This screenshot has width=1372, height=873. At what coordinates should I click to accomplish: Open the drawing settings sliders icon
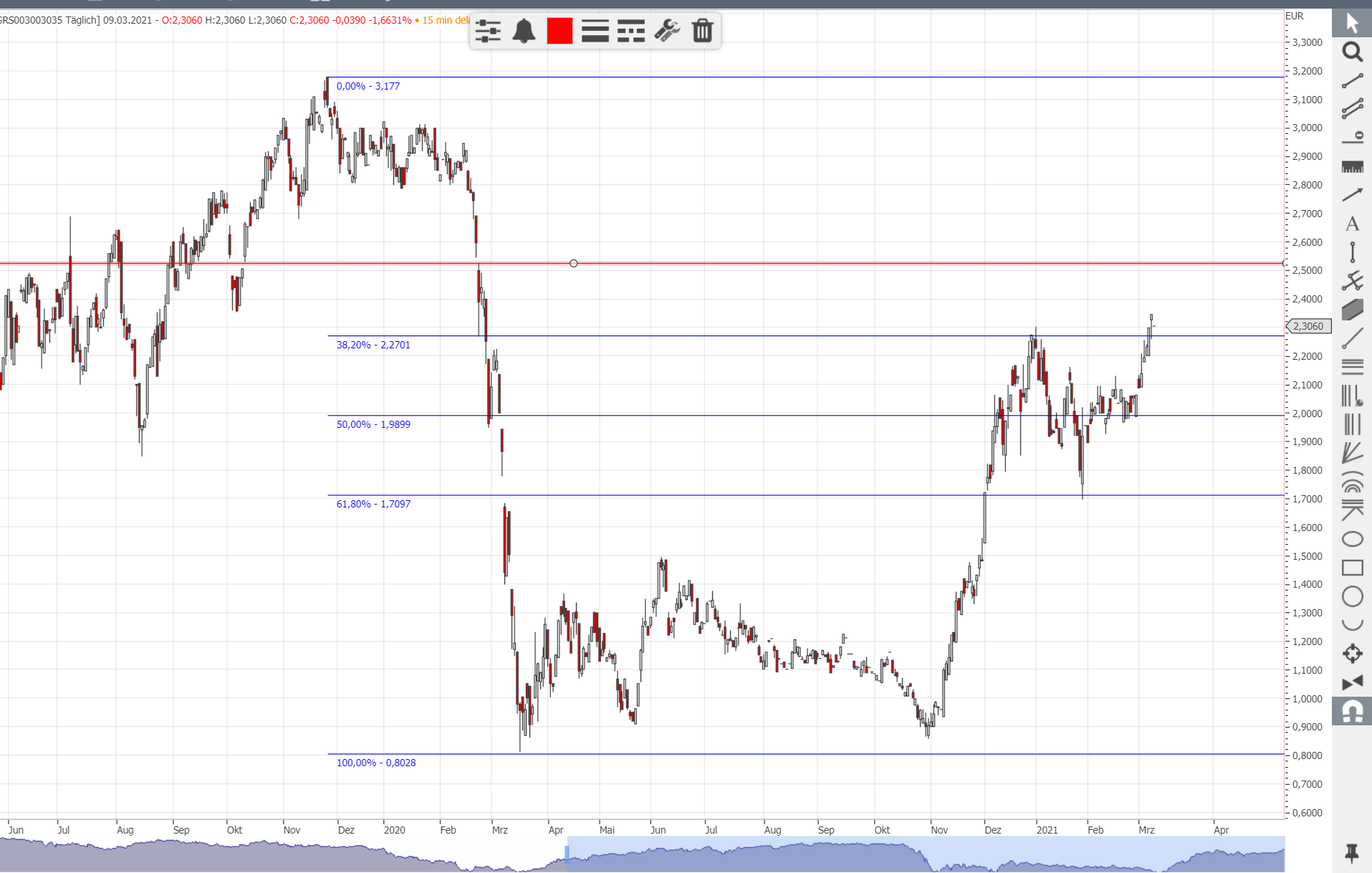pos(488,31)
